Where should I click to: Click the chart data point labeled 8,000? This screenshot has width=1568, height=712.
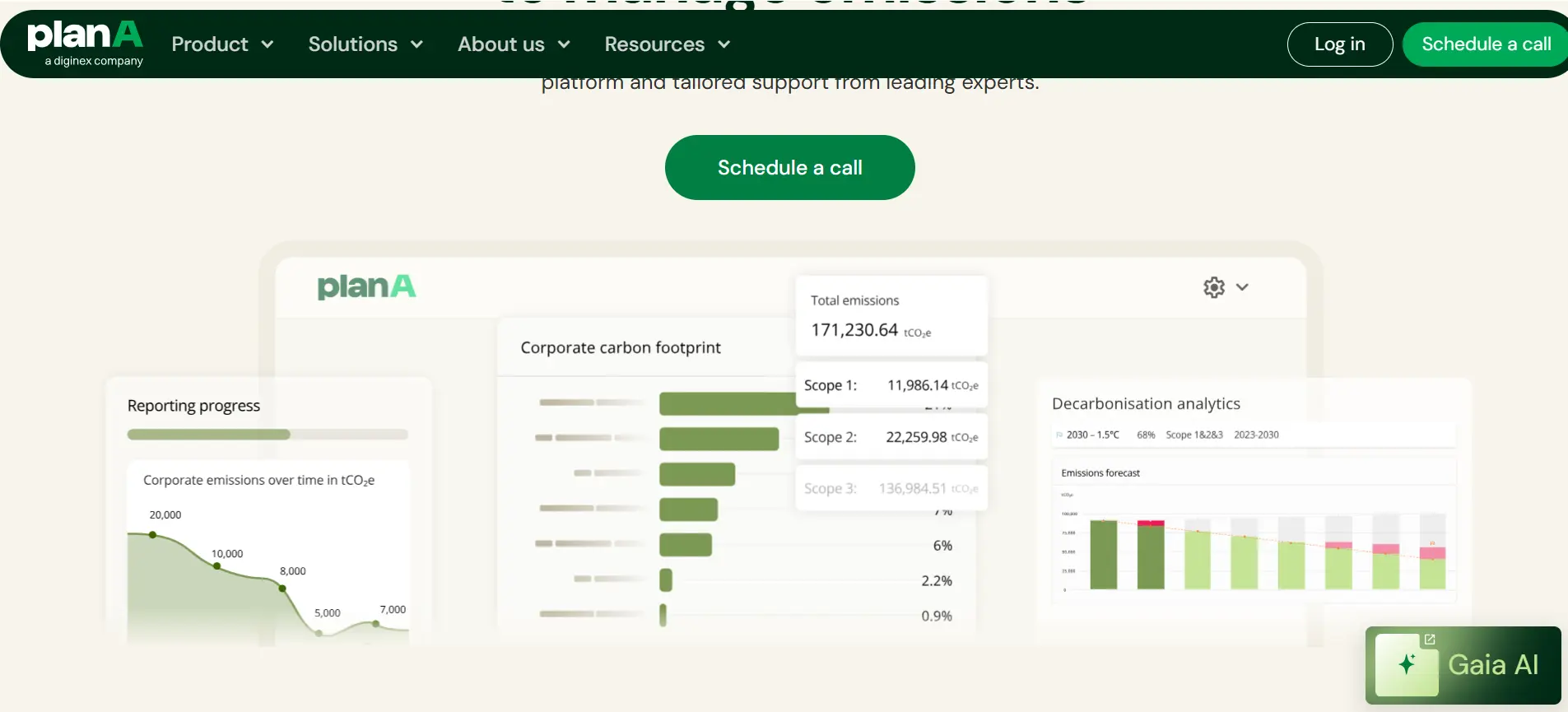coord(282,589)
